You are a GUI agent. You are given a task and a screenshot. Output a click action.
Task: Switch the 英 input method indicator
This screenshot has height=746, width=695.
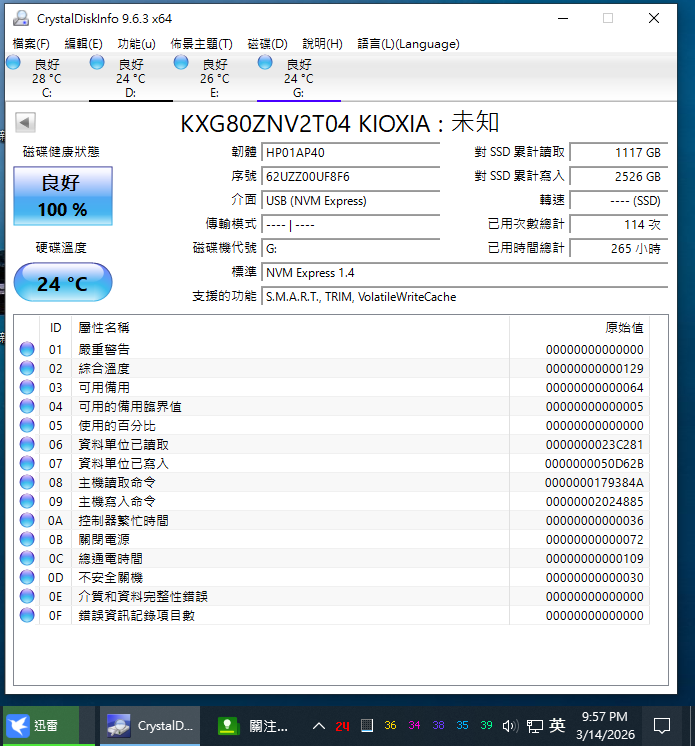[557, 726]
